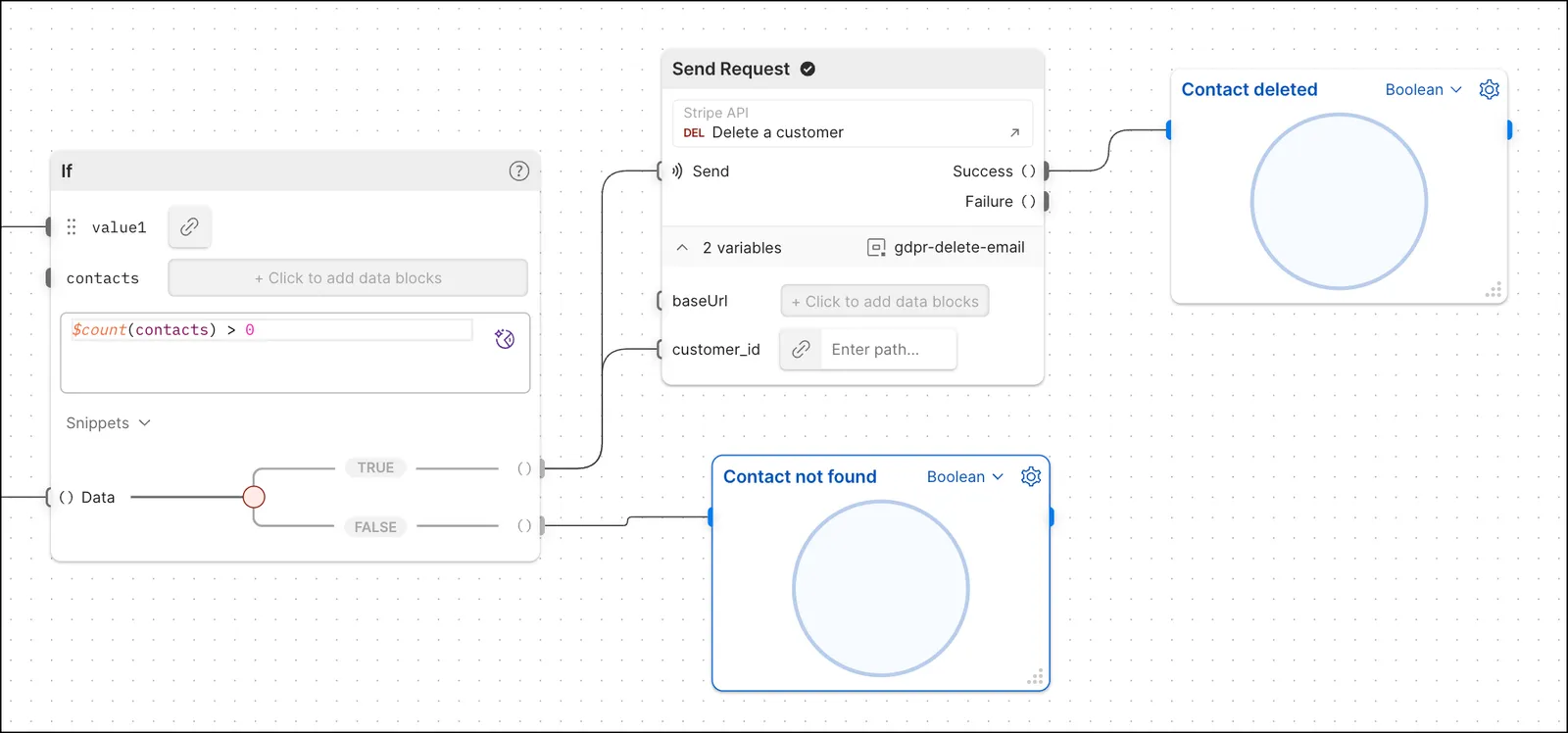Focus the customer_id Enter path field
The image size is (1568, 733).
click(x=888, y=349)
